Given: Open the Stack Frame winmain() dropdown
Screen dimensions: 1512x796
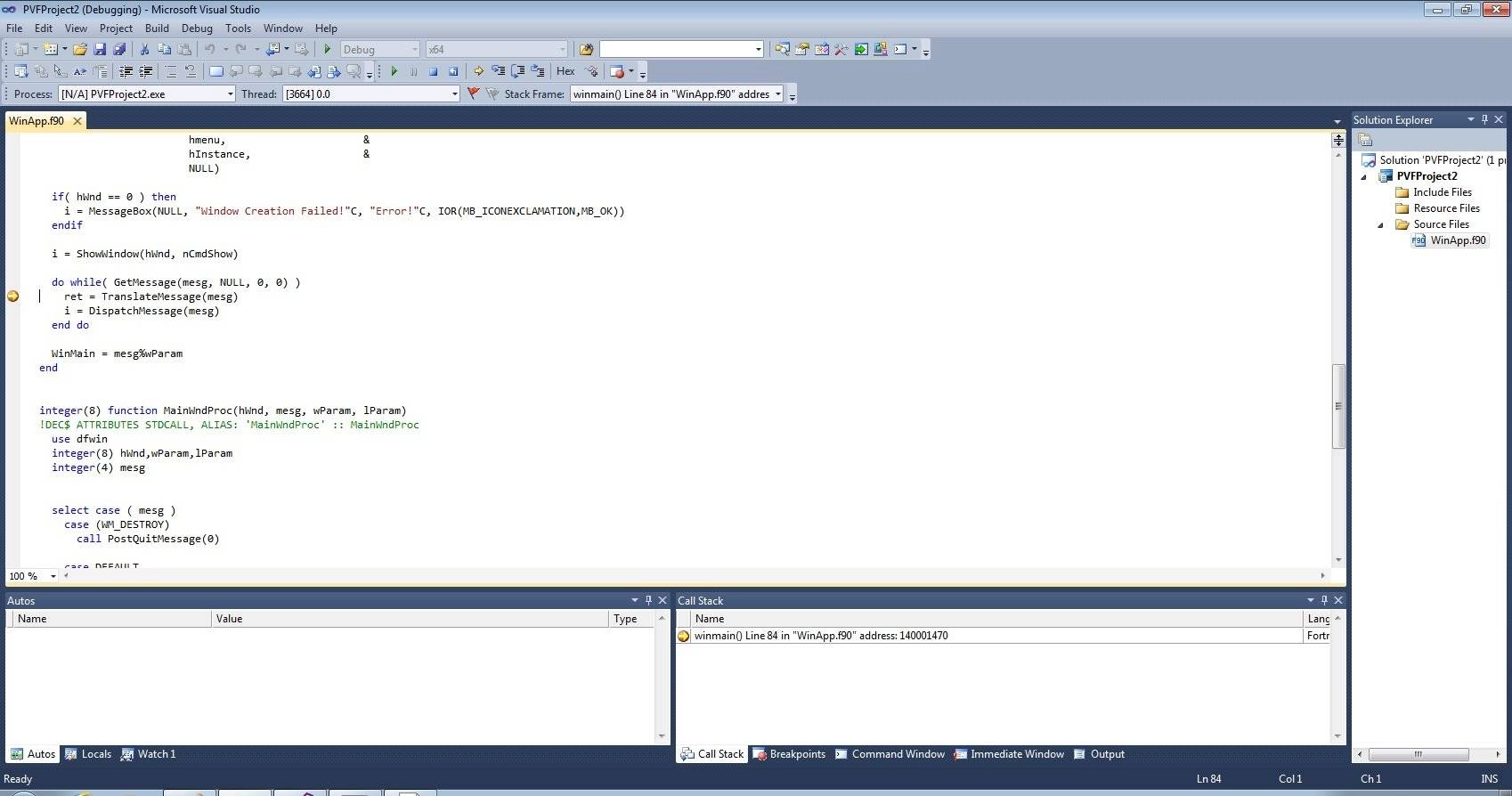Looking at the screenshot, I should [677, 93].
